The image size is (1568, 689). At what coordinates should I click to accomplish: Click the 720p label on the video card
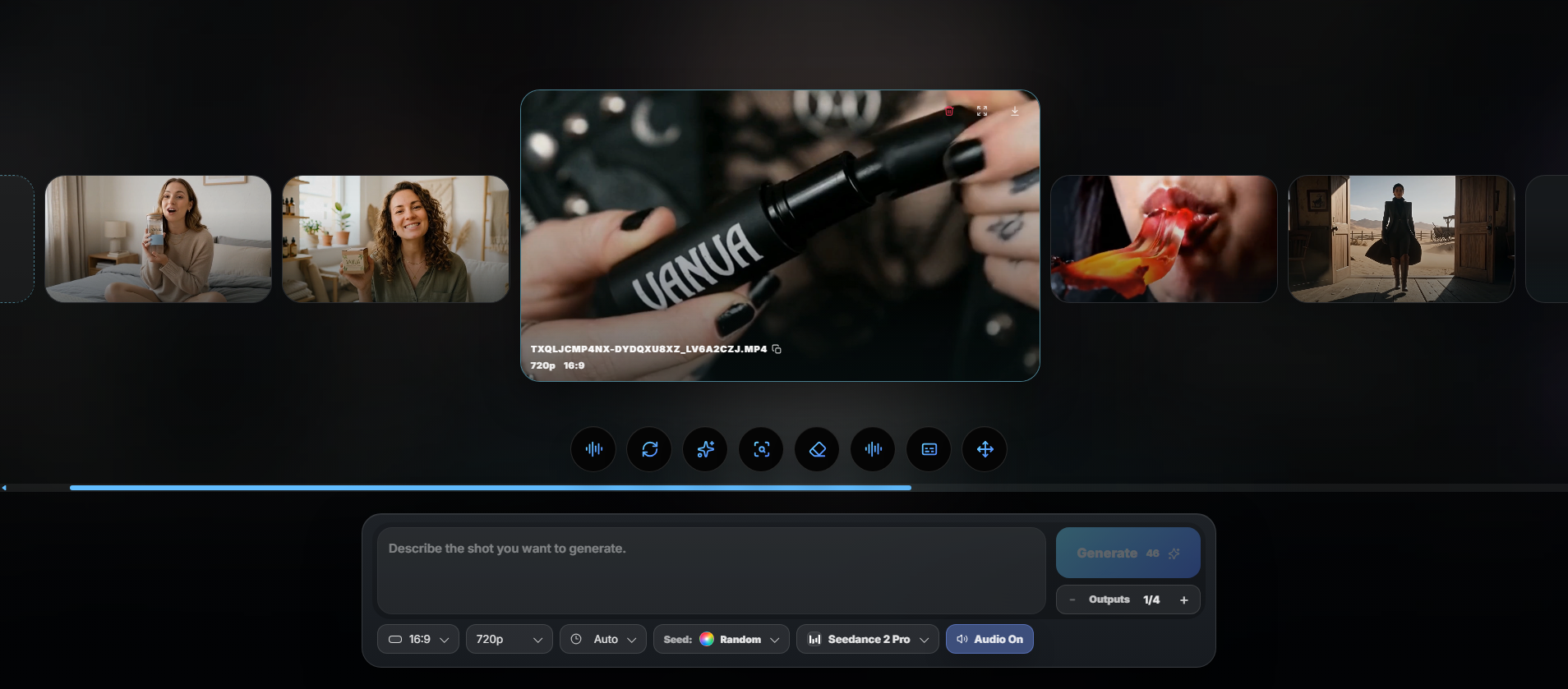click(x=542, y=365)
